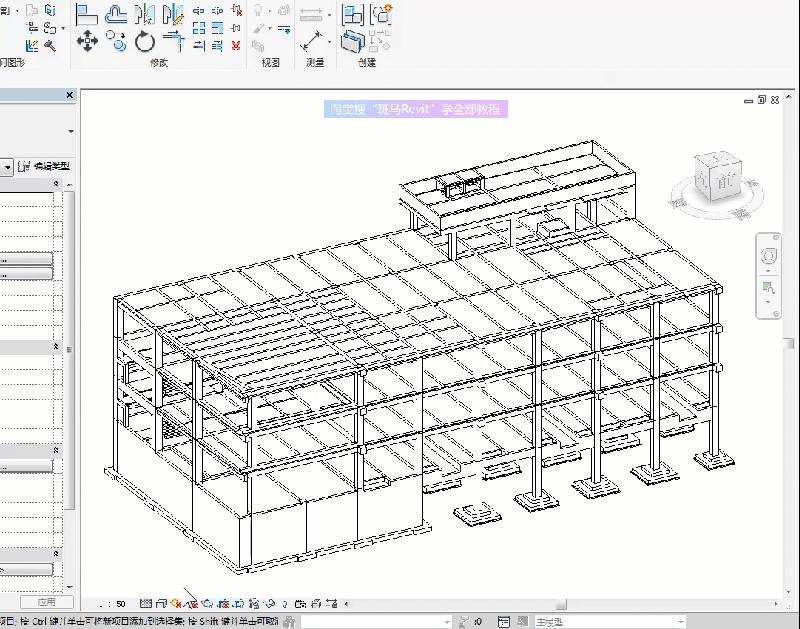Select the Offset tool icon
This screenshot has height=629, width=800.
(x=116, y=14)
